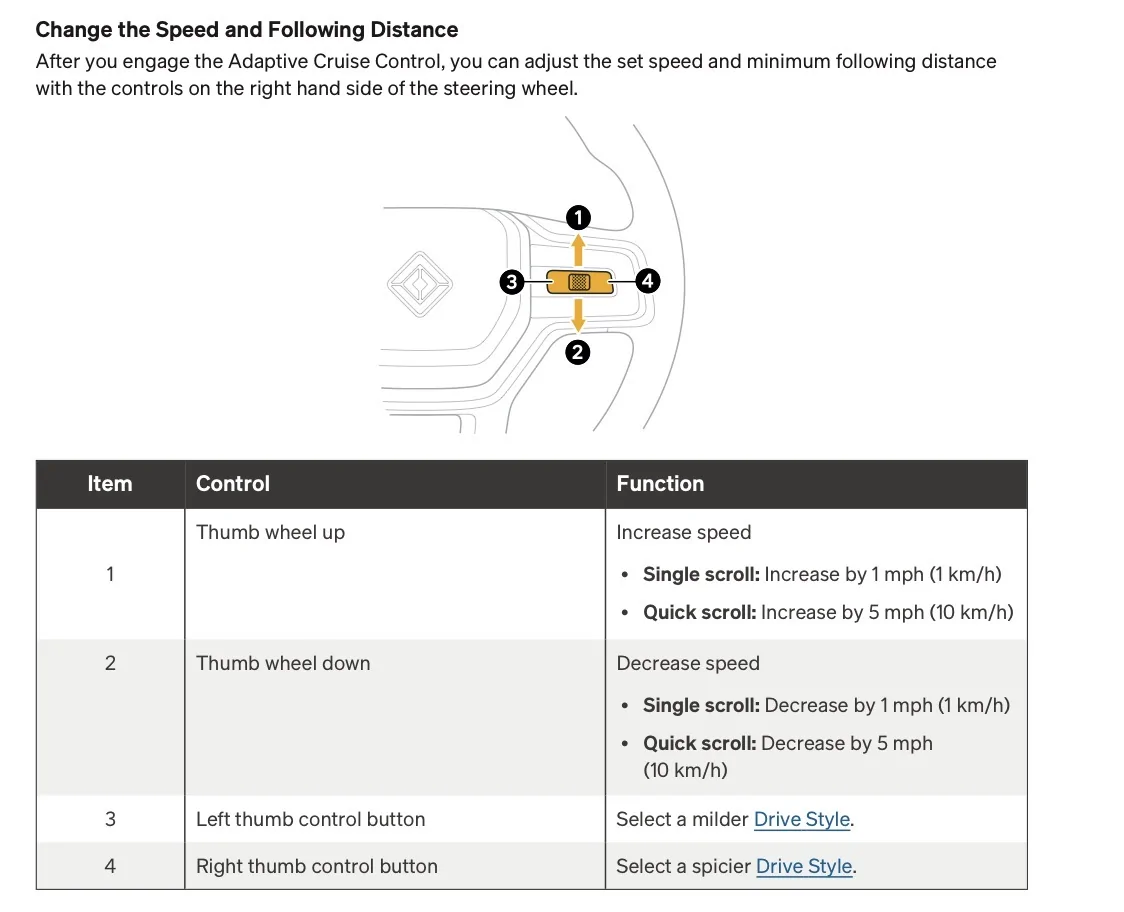Open the Drive Style link in row 4

point(804,866)
